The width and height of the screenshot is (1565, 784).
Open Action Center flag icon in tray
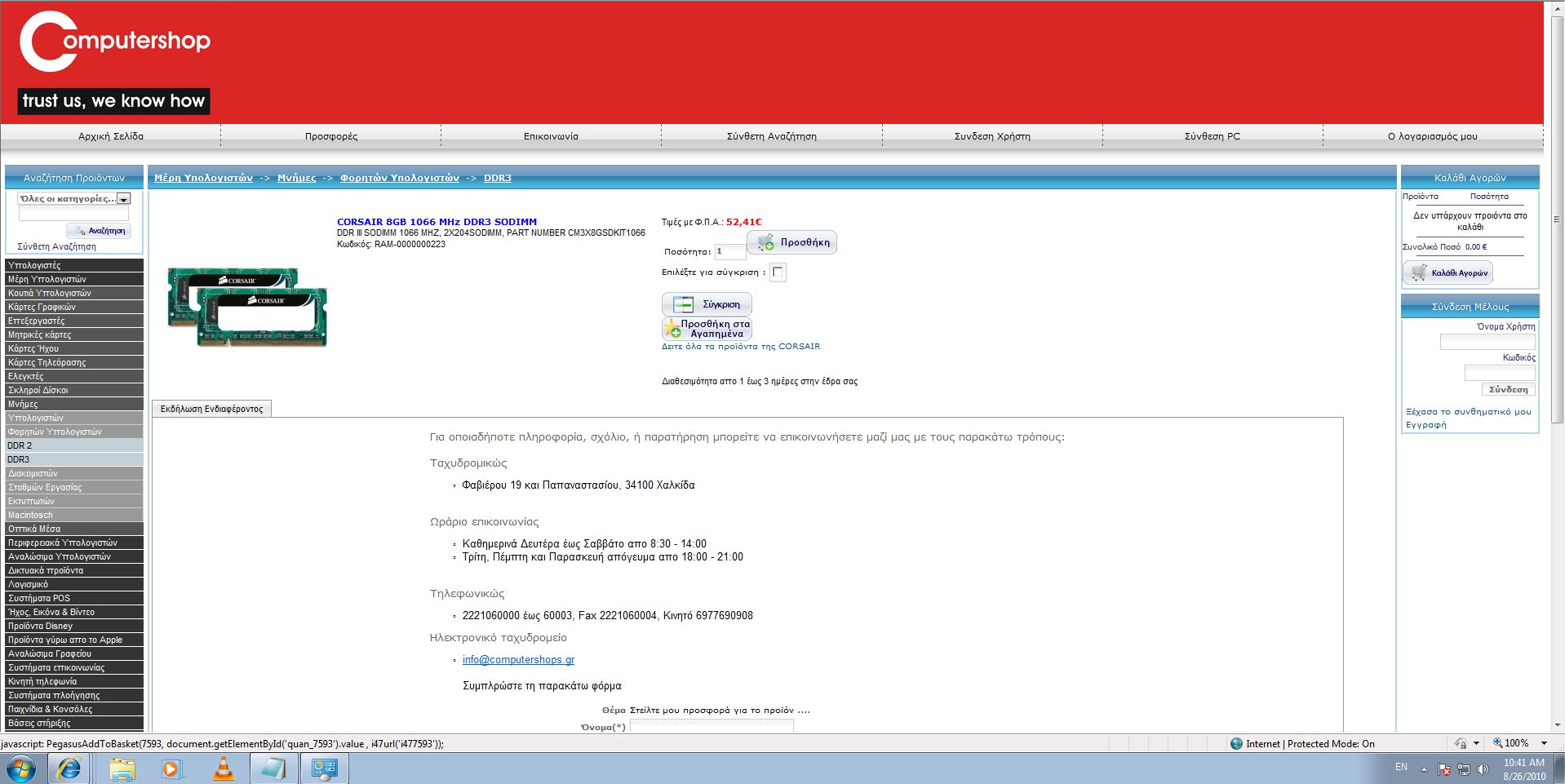pos(1443,768)
